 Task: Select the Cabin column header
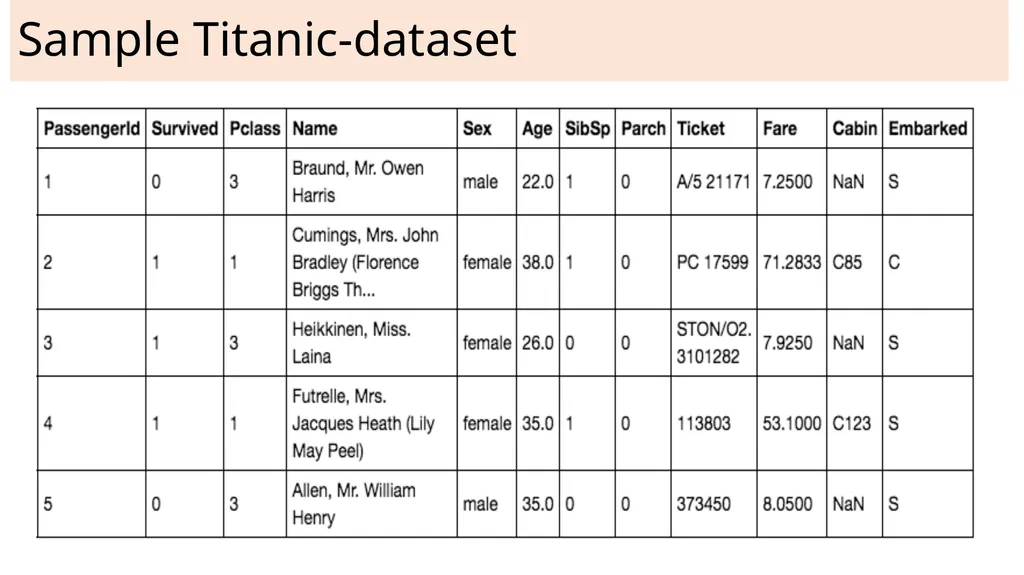point(854,129)
